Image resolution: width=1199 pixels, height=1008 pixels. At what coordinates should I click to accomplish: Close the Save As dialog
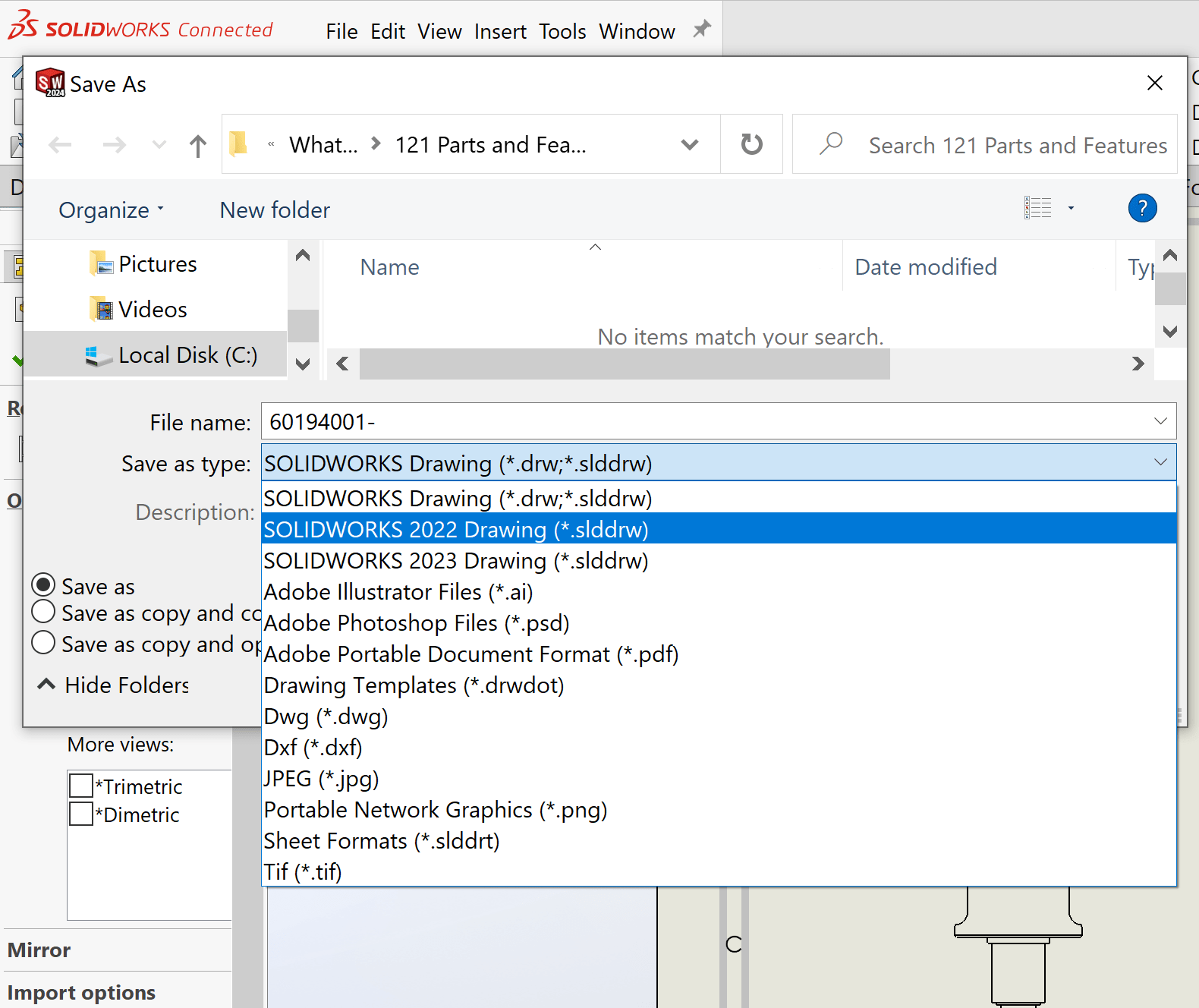[1154, 83]
